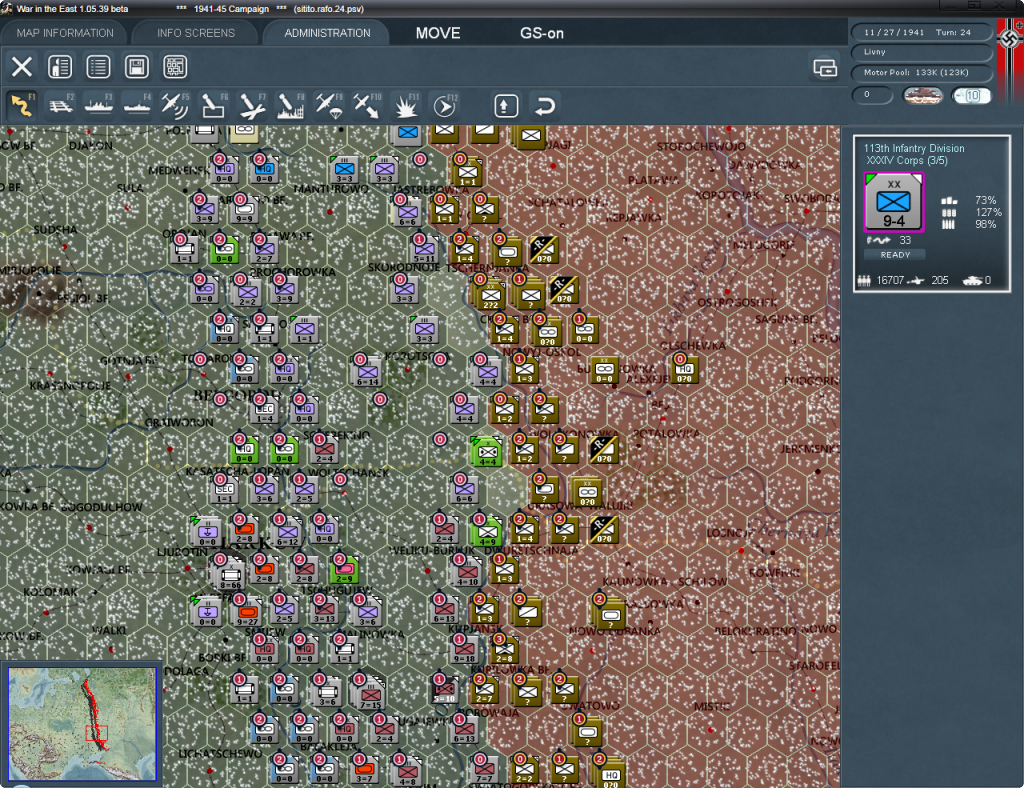
Task: Open the MAP INFORMATION tab
Action: click(x=65, y=33)
